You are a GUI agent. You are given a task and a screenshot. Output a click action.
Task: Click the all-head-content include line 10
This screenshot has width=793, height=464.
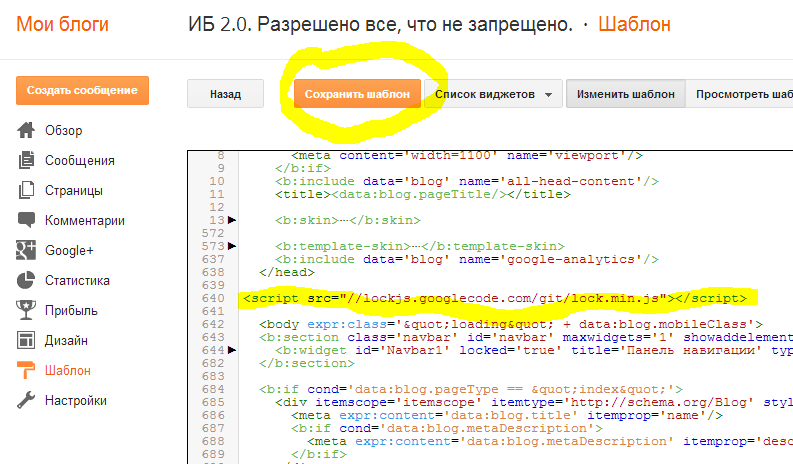click(x=467, y=181)
